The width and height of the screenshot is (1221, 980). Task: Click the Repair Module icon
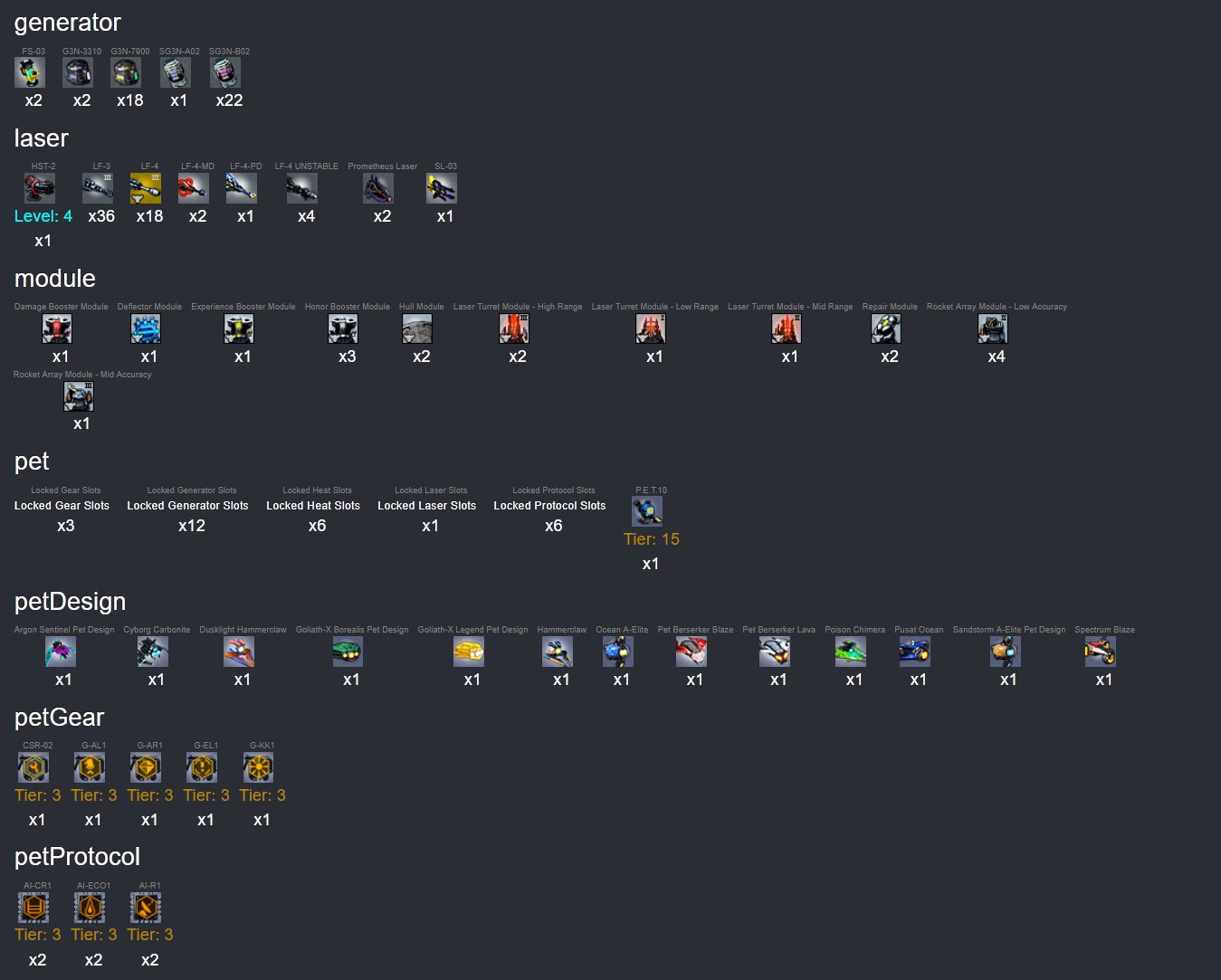(x=886, y=328)
